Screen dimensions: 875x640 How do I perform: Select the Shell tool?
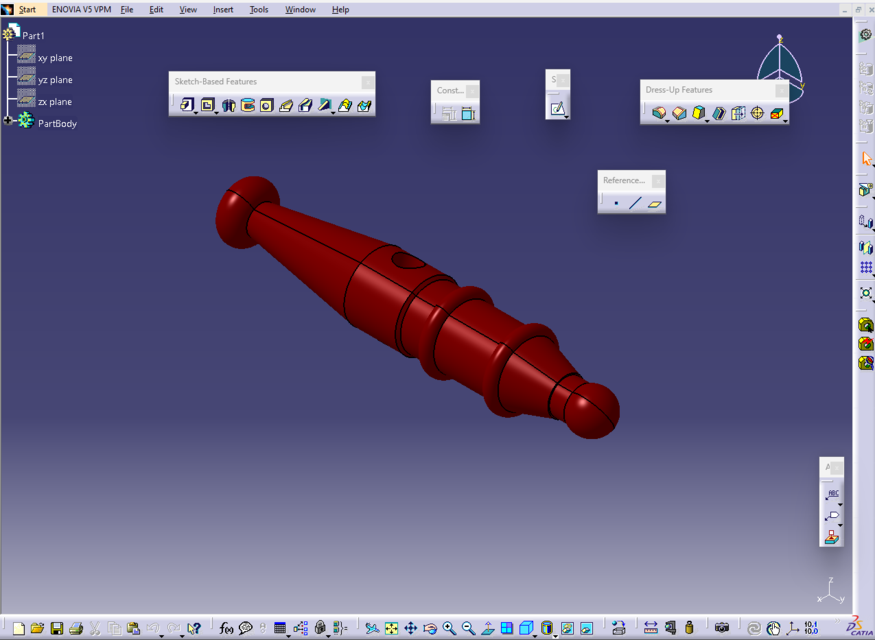click(x=719, y=113)
